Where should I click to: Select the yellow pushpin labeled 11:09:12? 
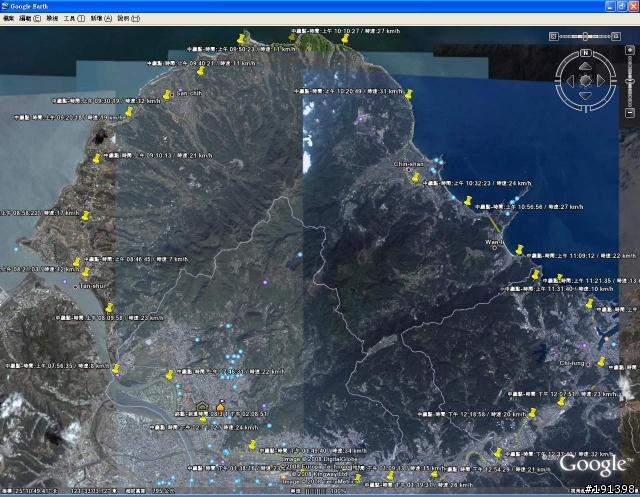[519, 250]
